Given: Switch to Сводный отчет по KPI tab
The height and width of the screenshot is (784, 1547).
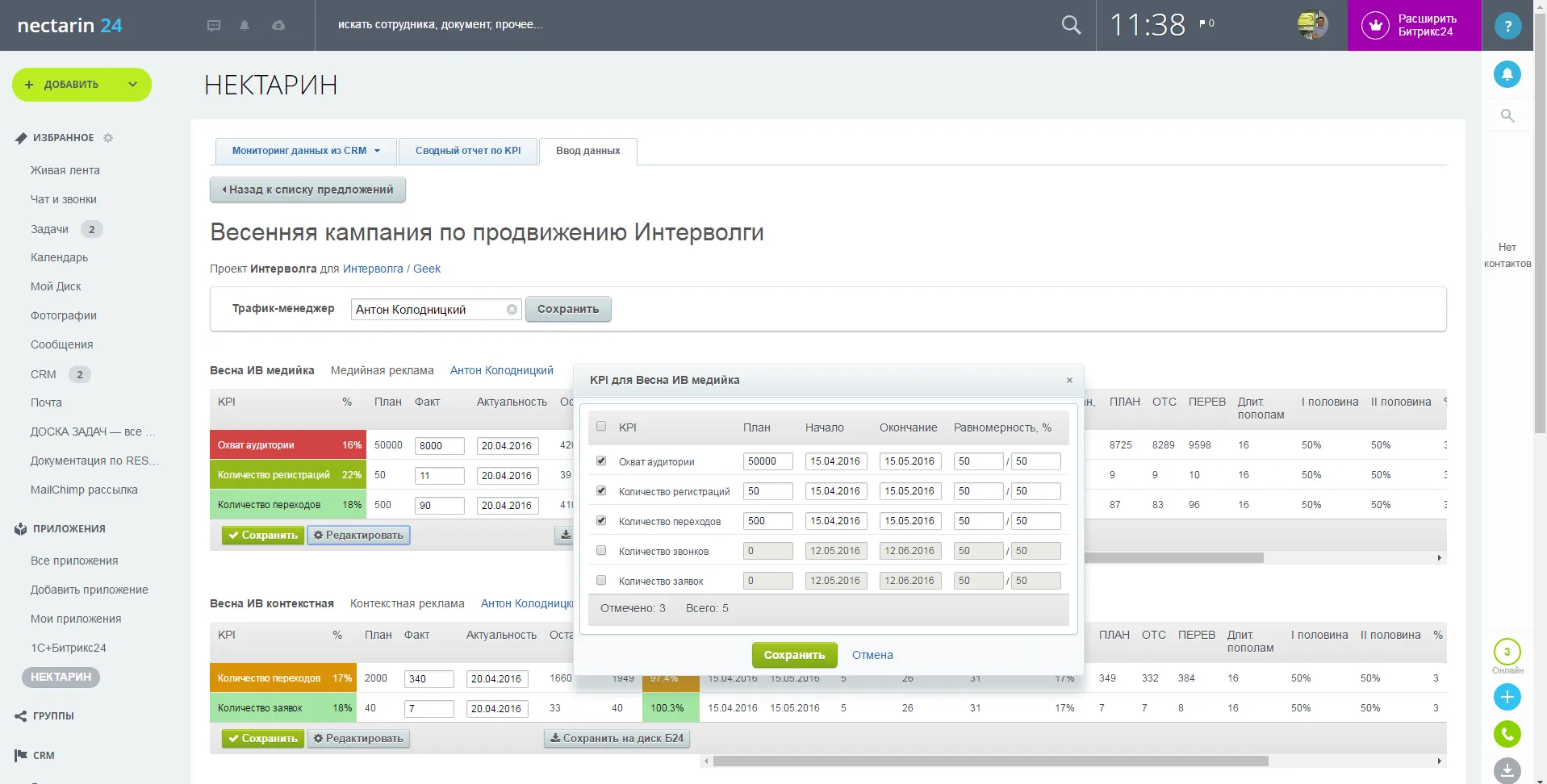Looking at the screenshot, I should tap(468, 151).
